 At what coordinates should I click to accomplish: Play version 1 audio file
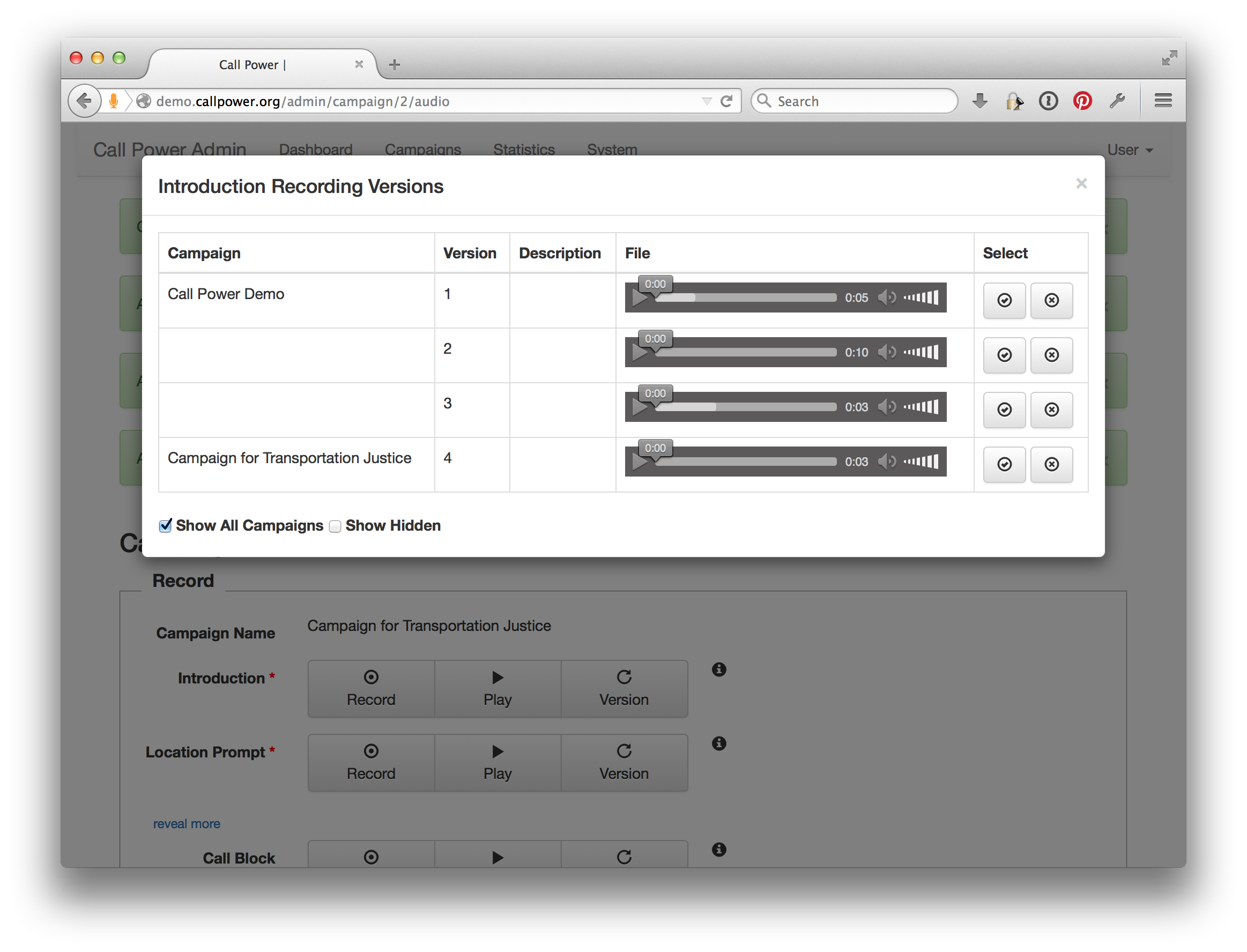click(640, 299)
